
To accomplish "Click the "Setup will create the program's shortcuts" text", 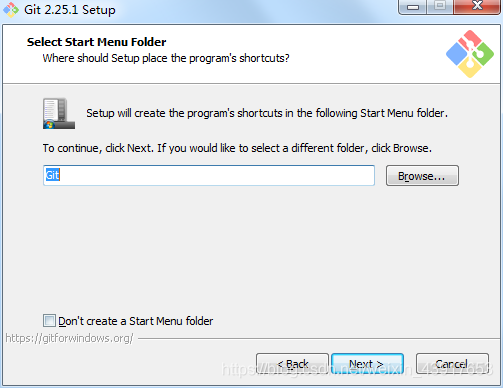I will pyautogui.click(x=267, y=113).
